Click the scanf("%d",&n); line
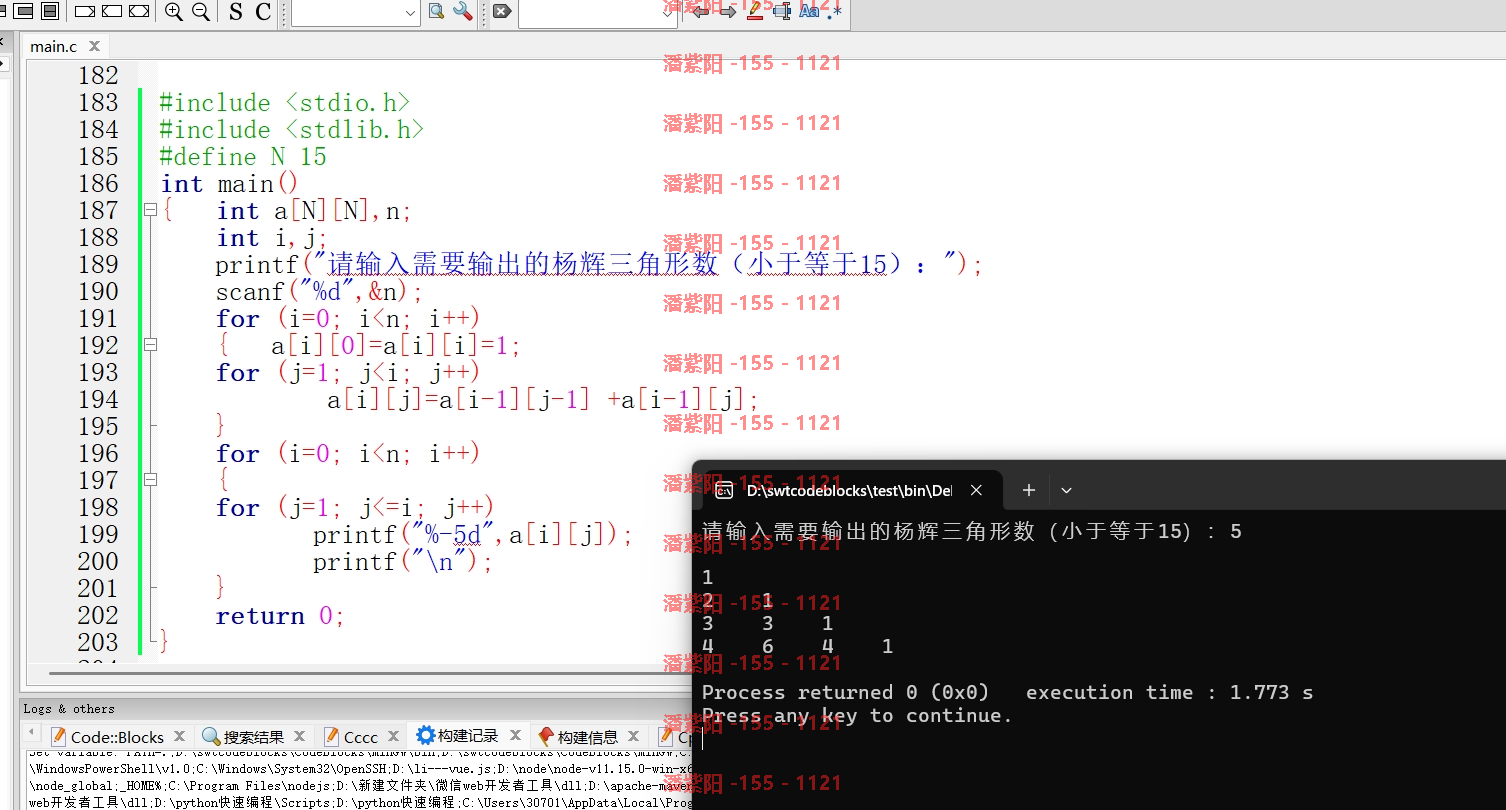Viewport: 1506px width, 810px height. (x=320, y=292)
